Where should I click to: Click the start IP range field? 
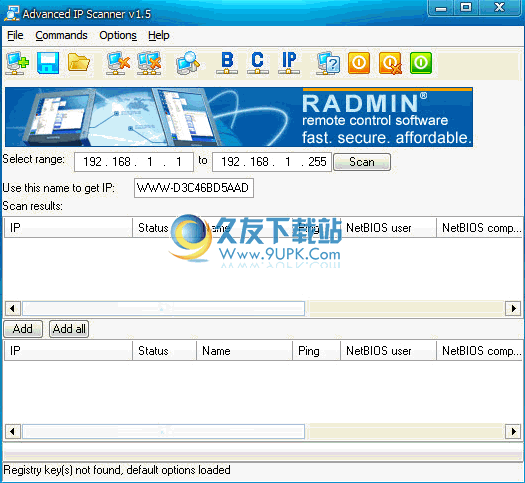[134, 162]
